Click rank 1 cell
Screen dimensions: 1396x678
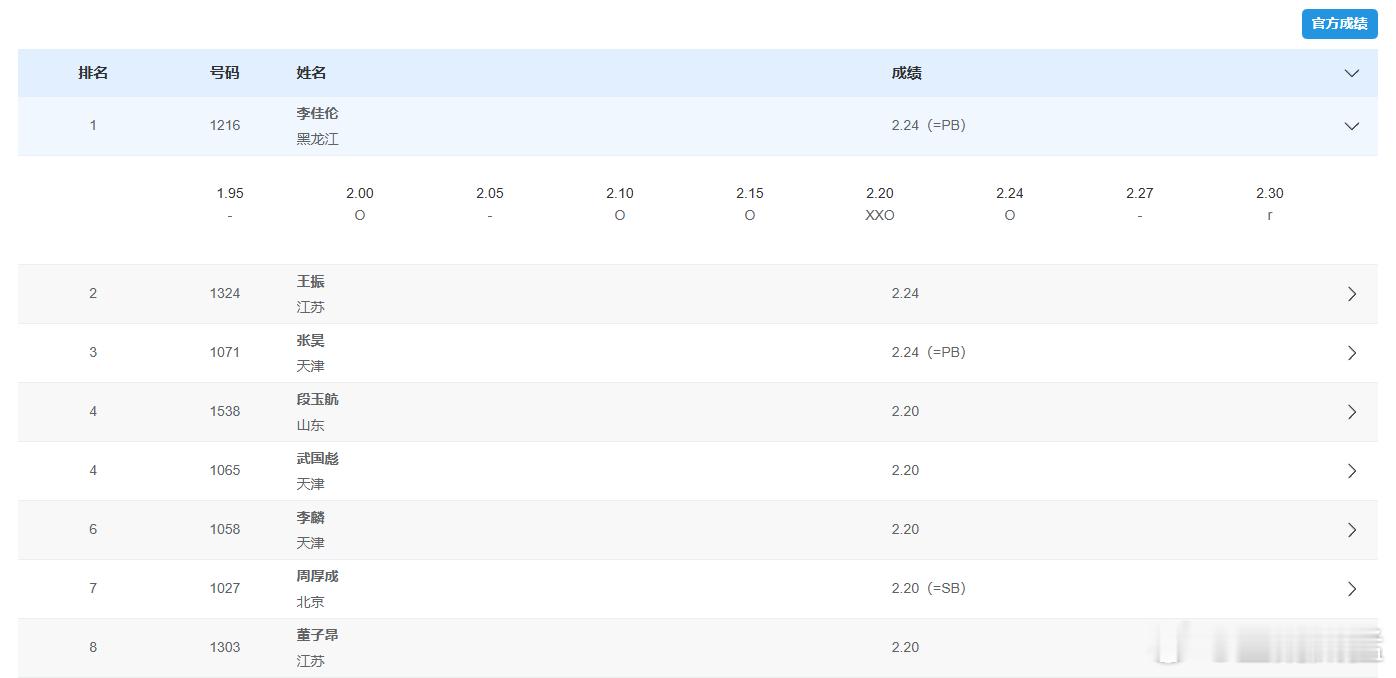93,125
